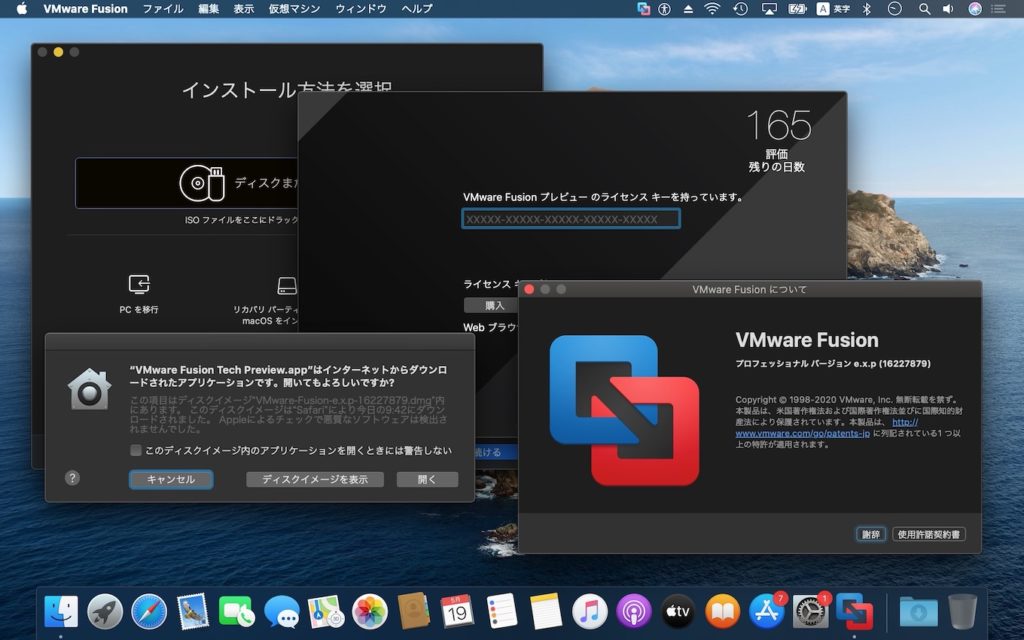Open VMware Fusion from the Dock

click(854, 610)
